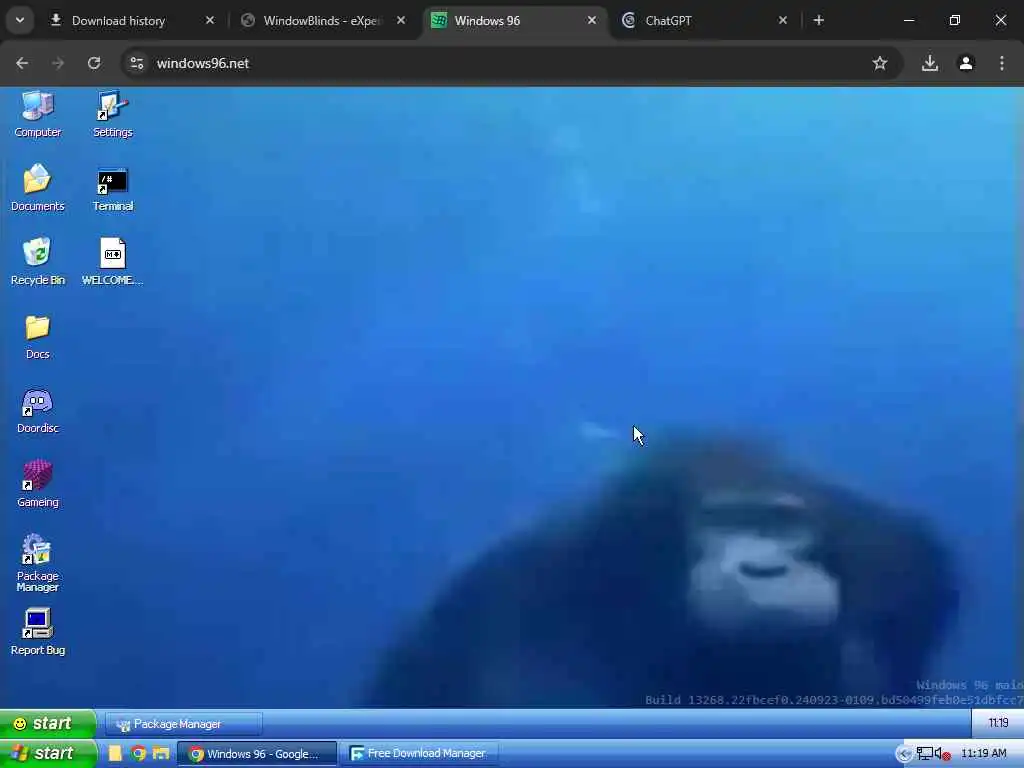View site information icon in address bar

[136, 63]
